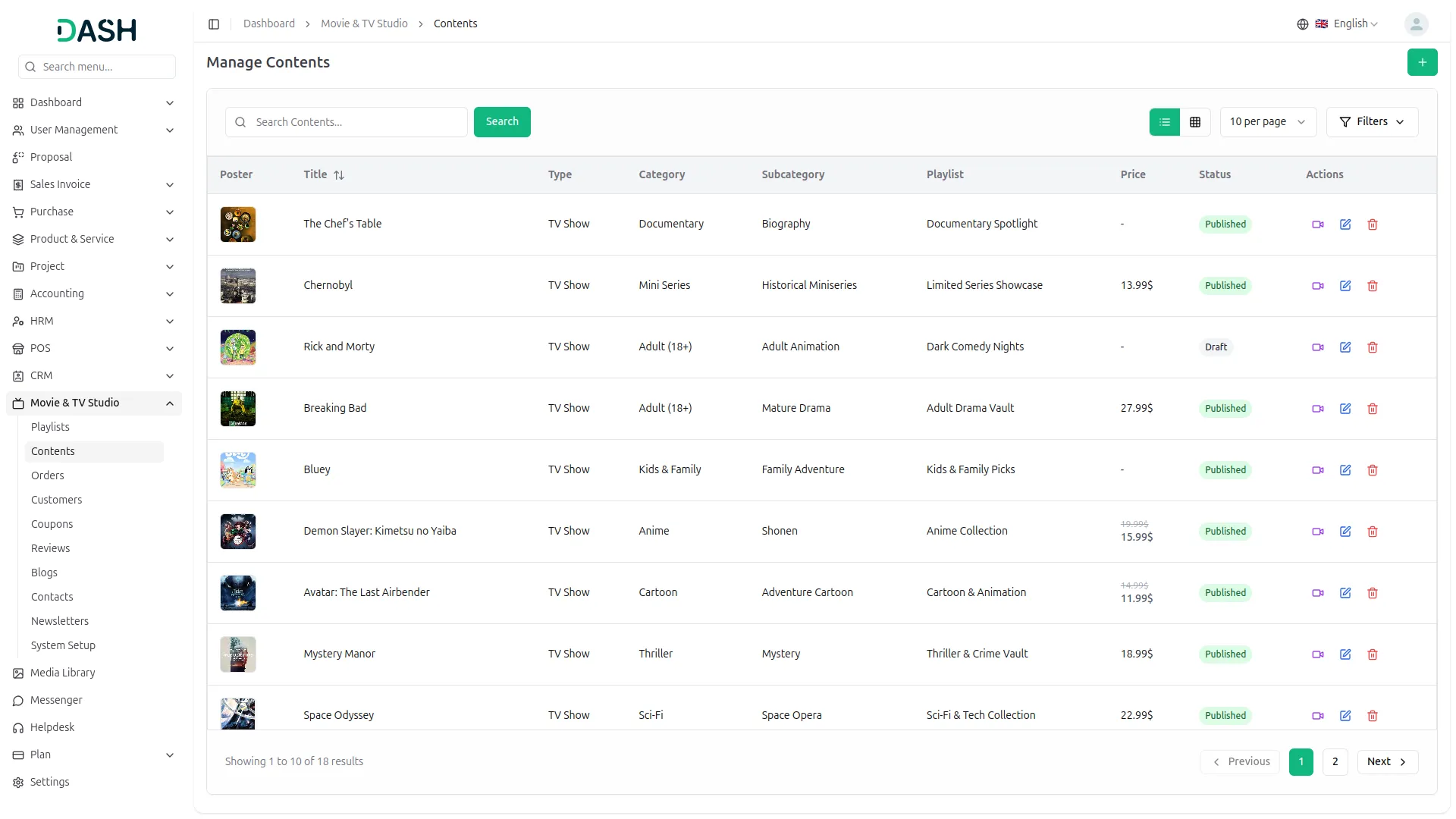Go to the Next results page
This screenshot has height=819, width=1456.
[1387, 762]
